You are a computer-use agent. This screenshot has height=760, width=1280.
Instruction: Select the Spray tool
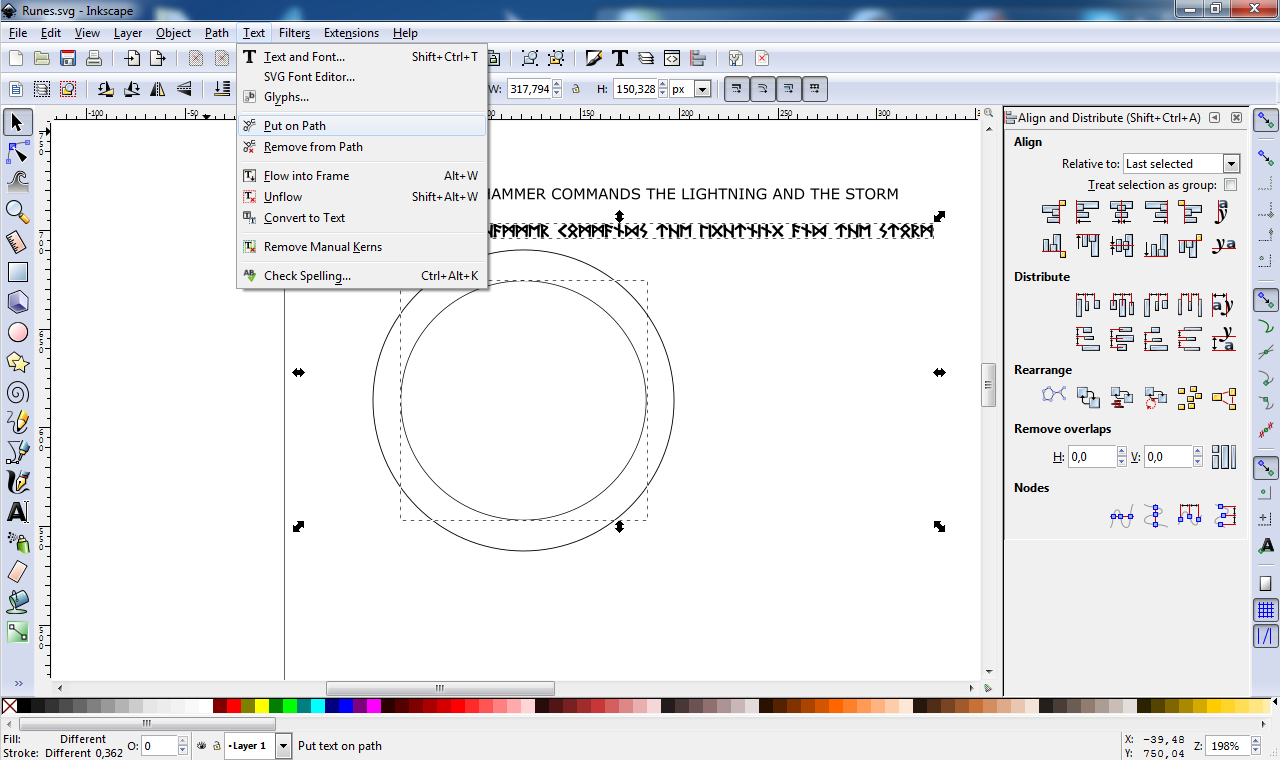pyautogui.click(x=17, y=542)
